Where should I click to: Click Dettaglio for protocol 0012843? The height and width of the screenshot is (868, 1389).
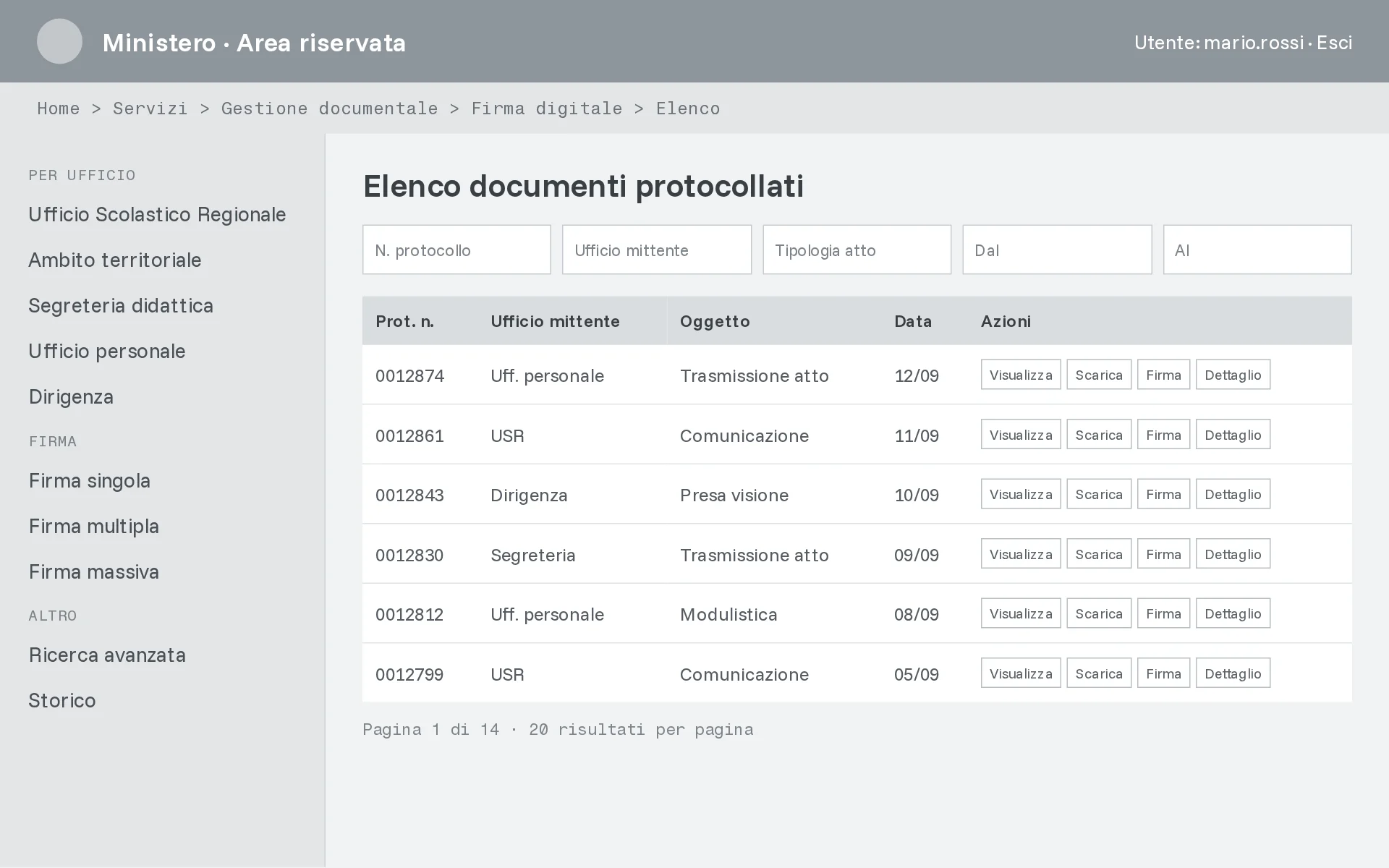tap(1233, 494)
